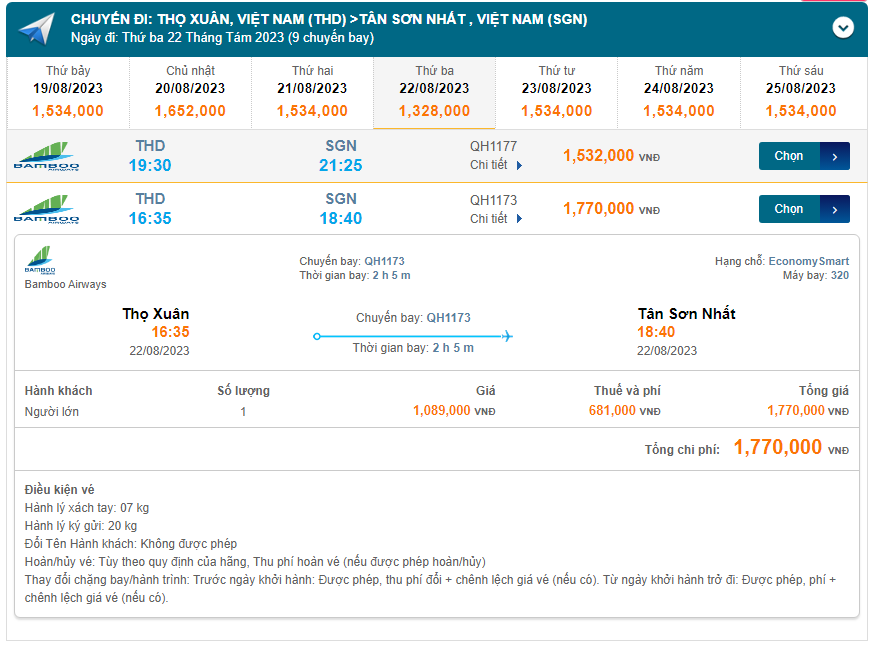
Task: Choose the 16:35 flight with Chọn
Action: pos(789,209)
